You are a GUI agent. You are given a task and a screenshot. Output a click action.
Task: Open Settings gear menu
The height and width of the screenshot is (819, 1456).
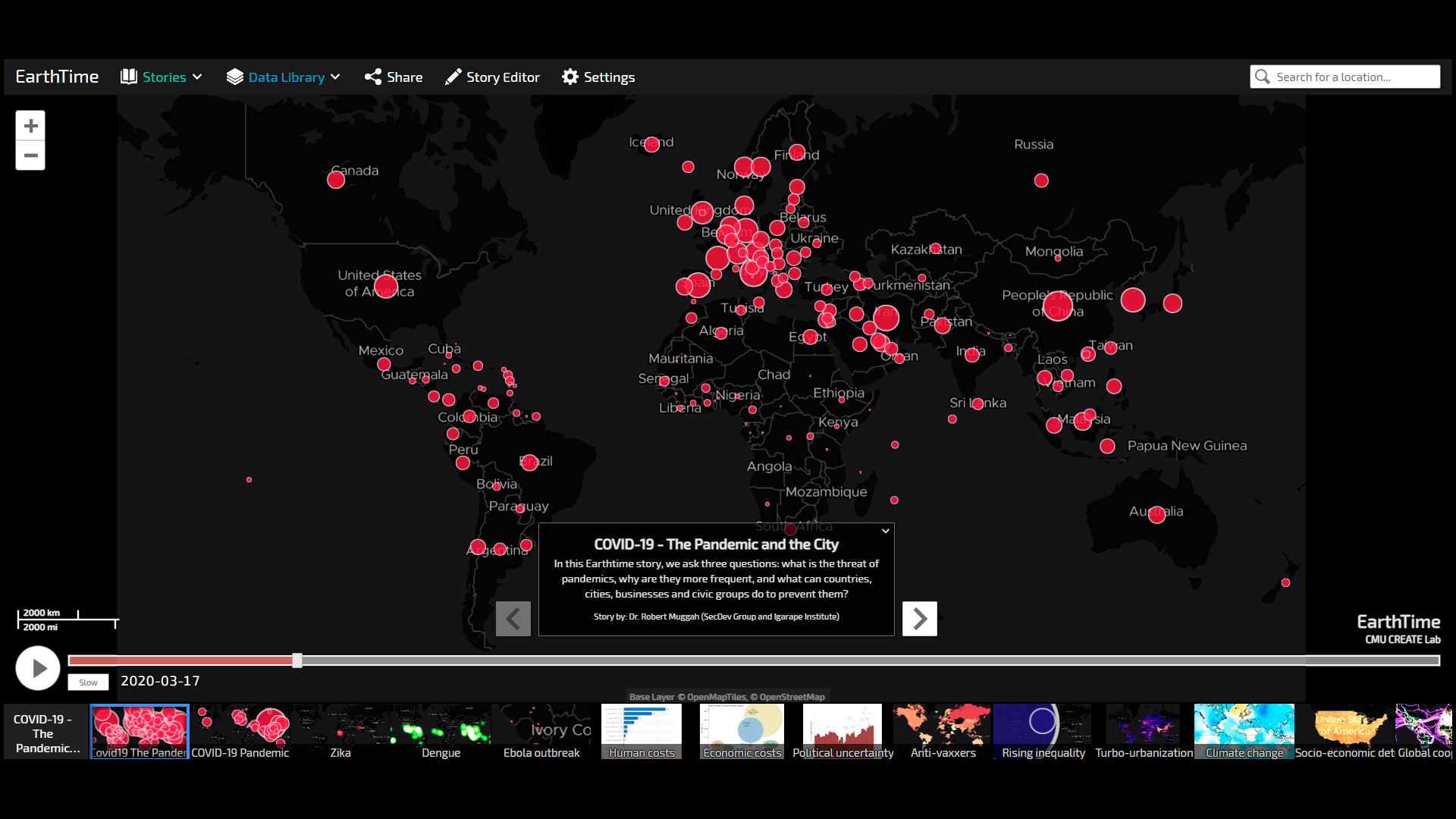(598, 77)
